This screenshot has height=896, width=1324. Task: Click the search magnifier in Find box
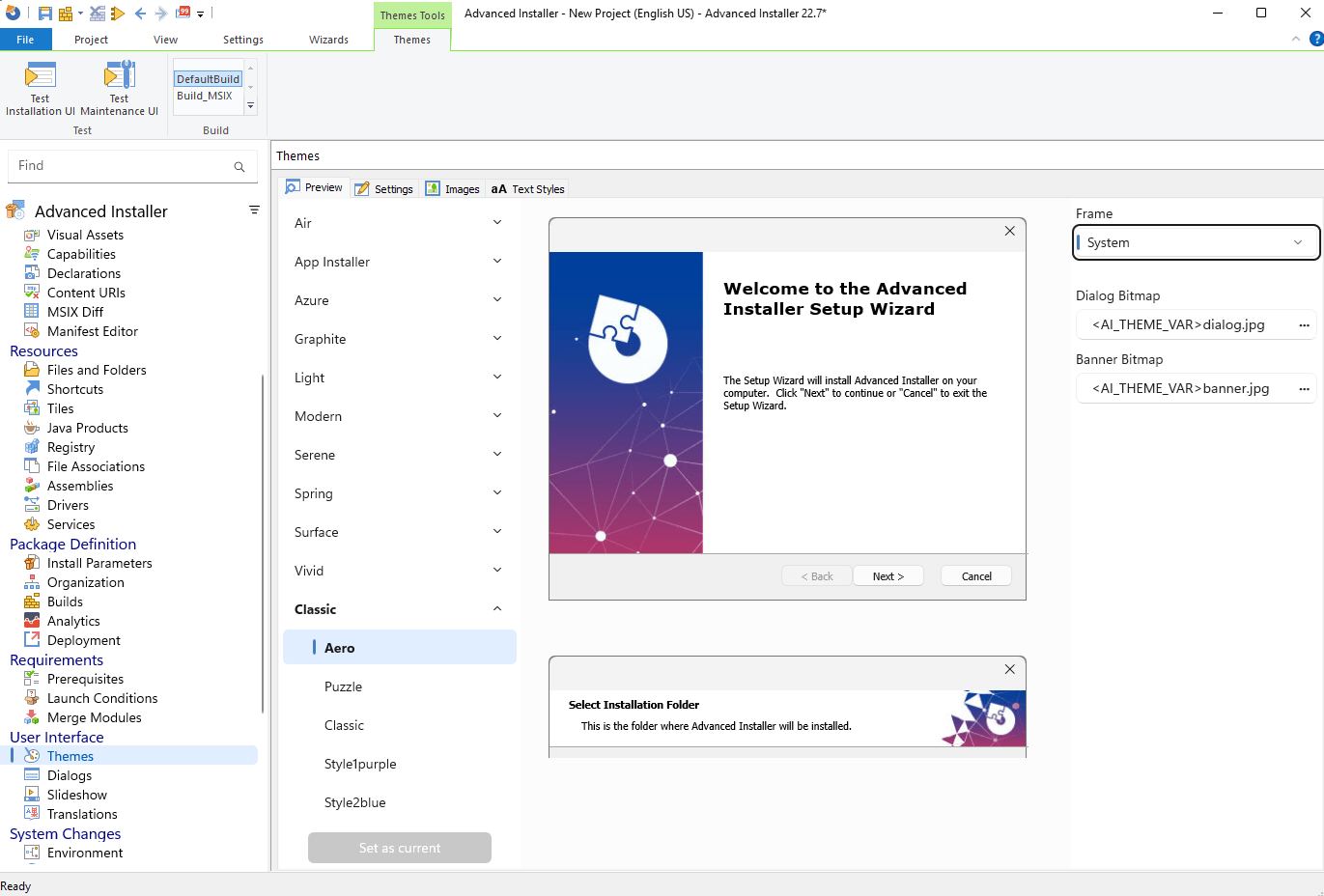click(x=239, y=167)
